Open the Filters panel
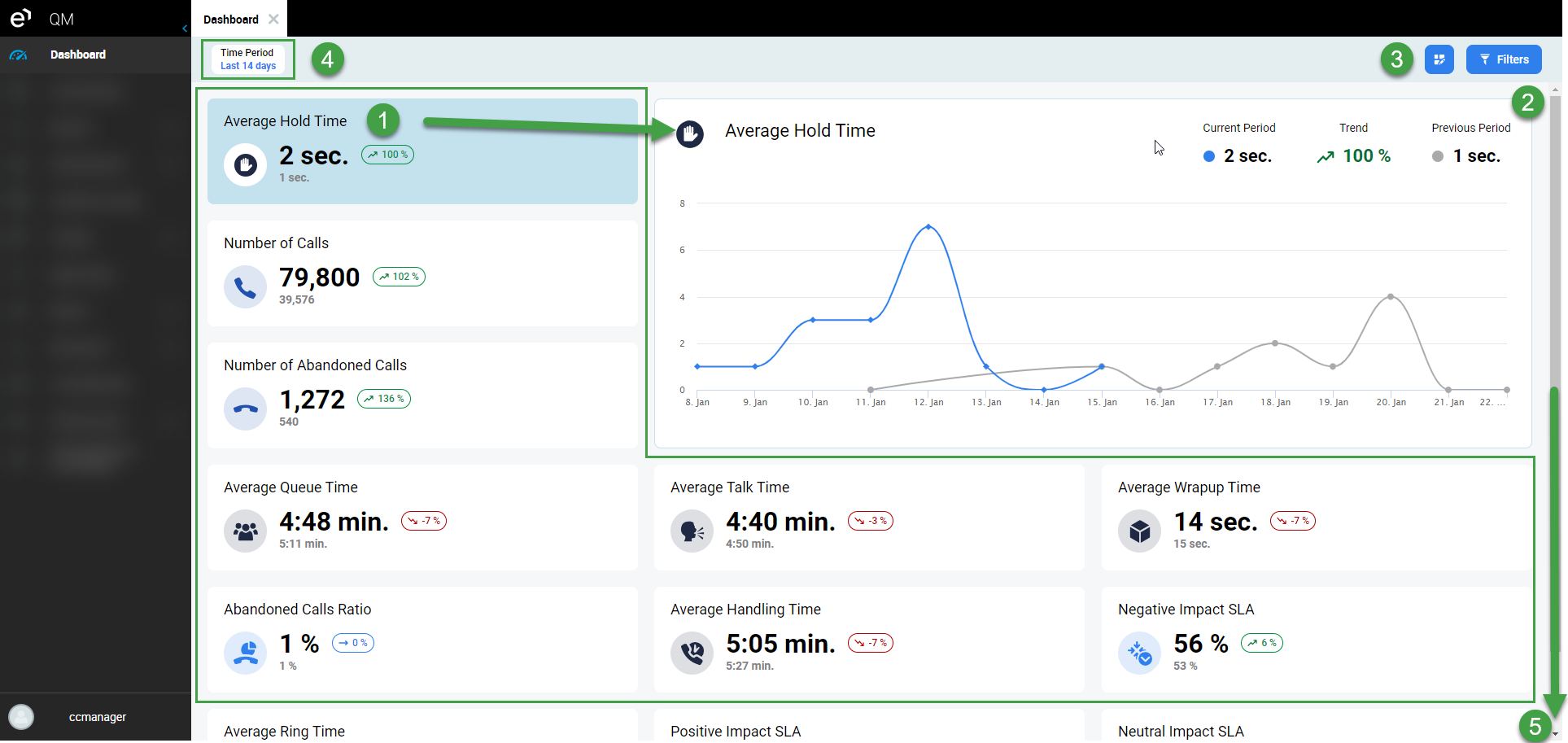This screenshot has height=743, width=1568. 1503,59
